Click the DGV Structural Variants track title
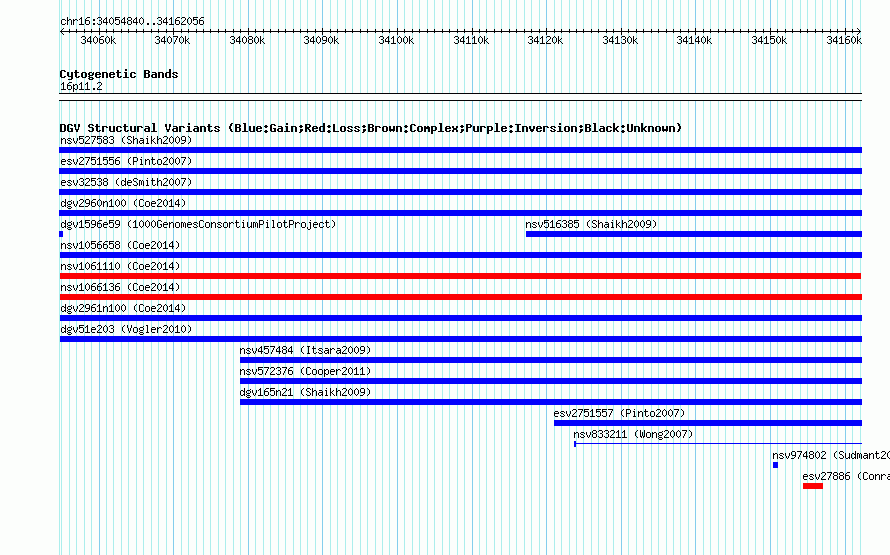Viewport: 890px width, 555px height. coord(370,128)
